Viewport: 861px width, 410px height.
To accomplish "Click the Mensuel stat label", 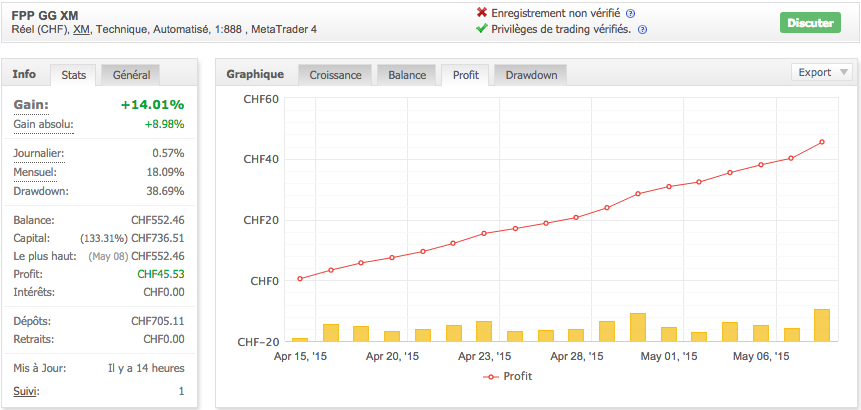I will pyautogui.click(x=35, y=172).
